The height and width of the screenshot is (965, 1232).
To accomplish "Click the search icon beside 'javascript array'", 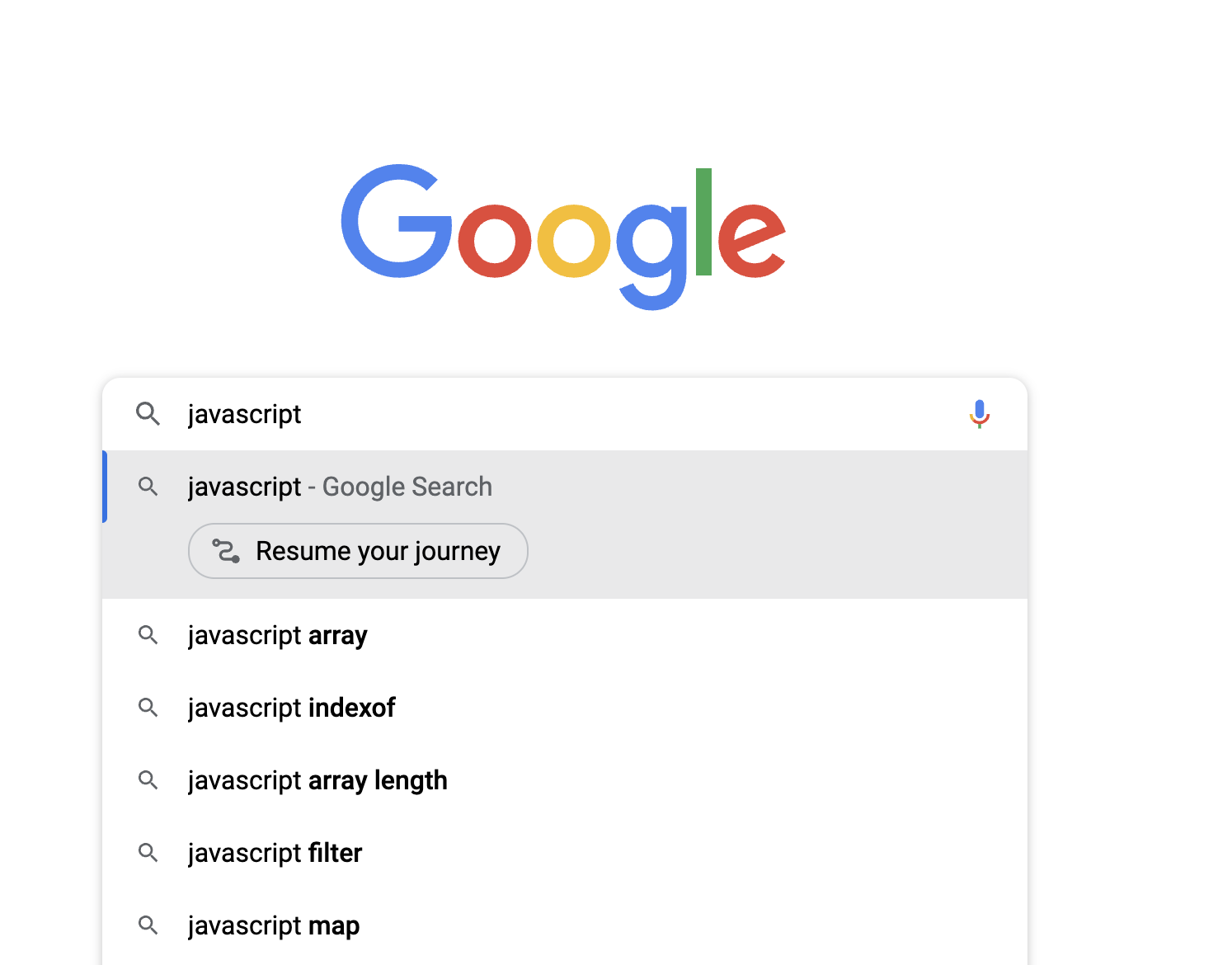I will coord(148,635).
